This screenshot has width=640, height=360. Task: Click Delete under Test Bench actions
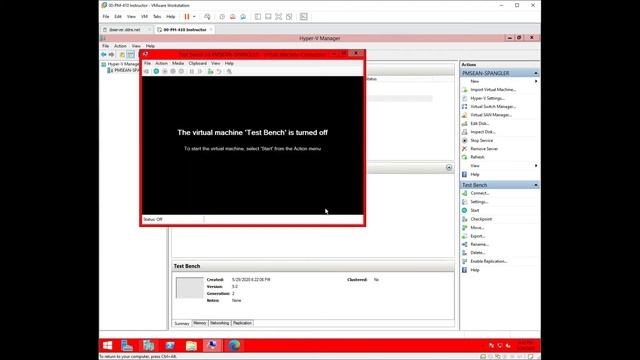478,253
